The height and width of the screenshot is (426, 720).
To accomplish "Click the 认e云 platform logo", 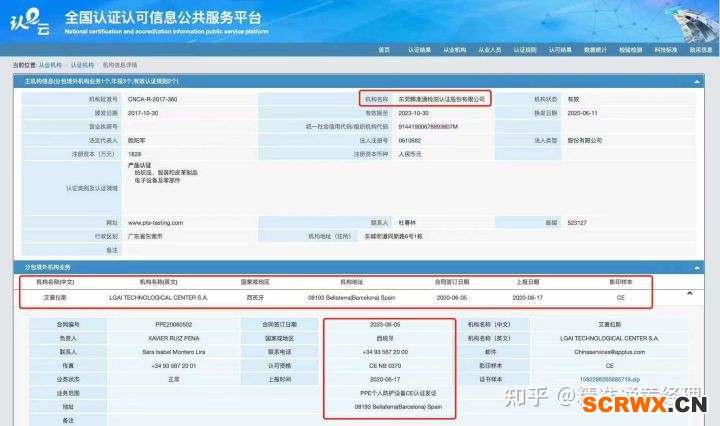I will [x=30, y=22].
